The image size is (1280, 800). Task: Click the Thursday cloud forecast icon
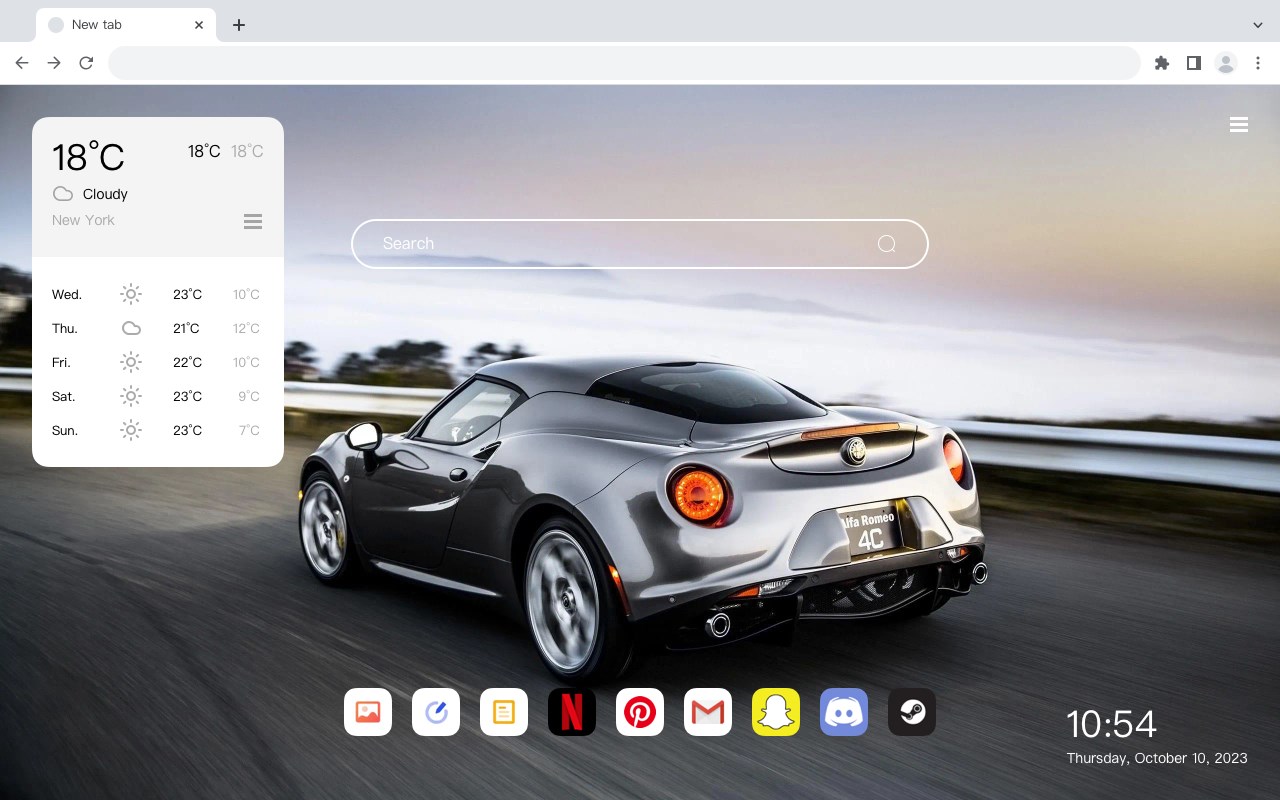click(131, 328)
